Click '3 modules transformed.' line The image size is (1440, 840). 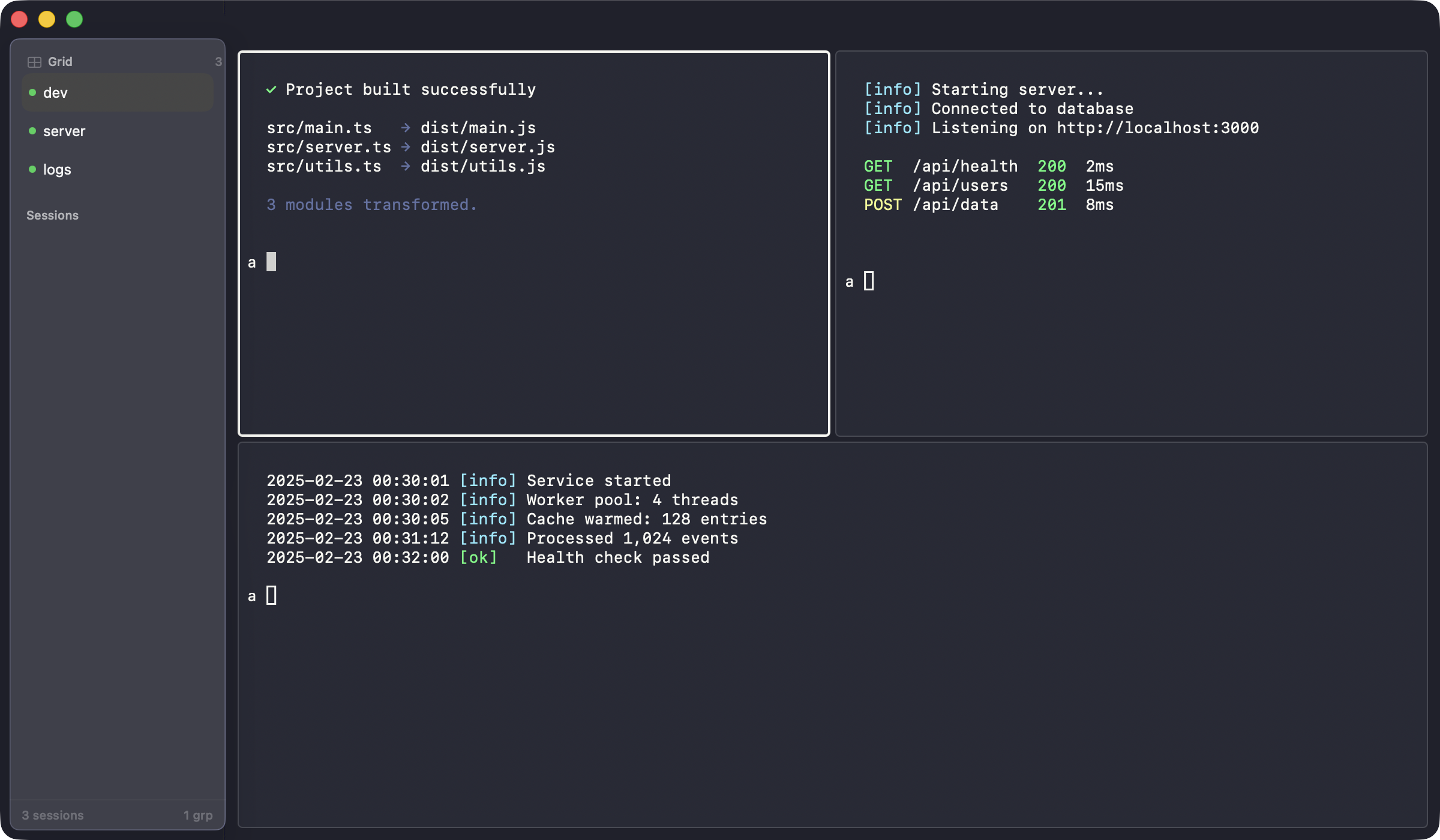point(372,205)
